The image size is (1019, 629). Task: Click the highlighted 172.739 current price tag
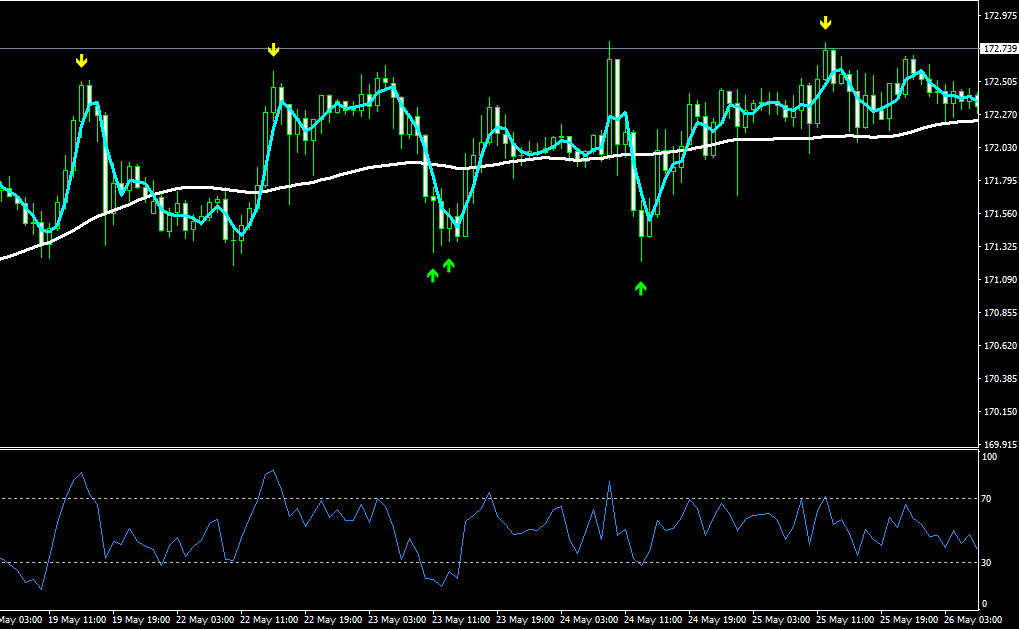[1000, 49]
